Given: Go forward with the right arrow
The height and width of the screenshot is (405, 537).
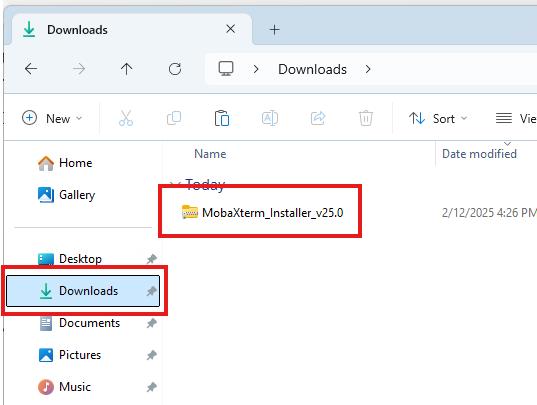Looking at the screenshot, I should pos(79,69).
